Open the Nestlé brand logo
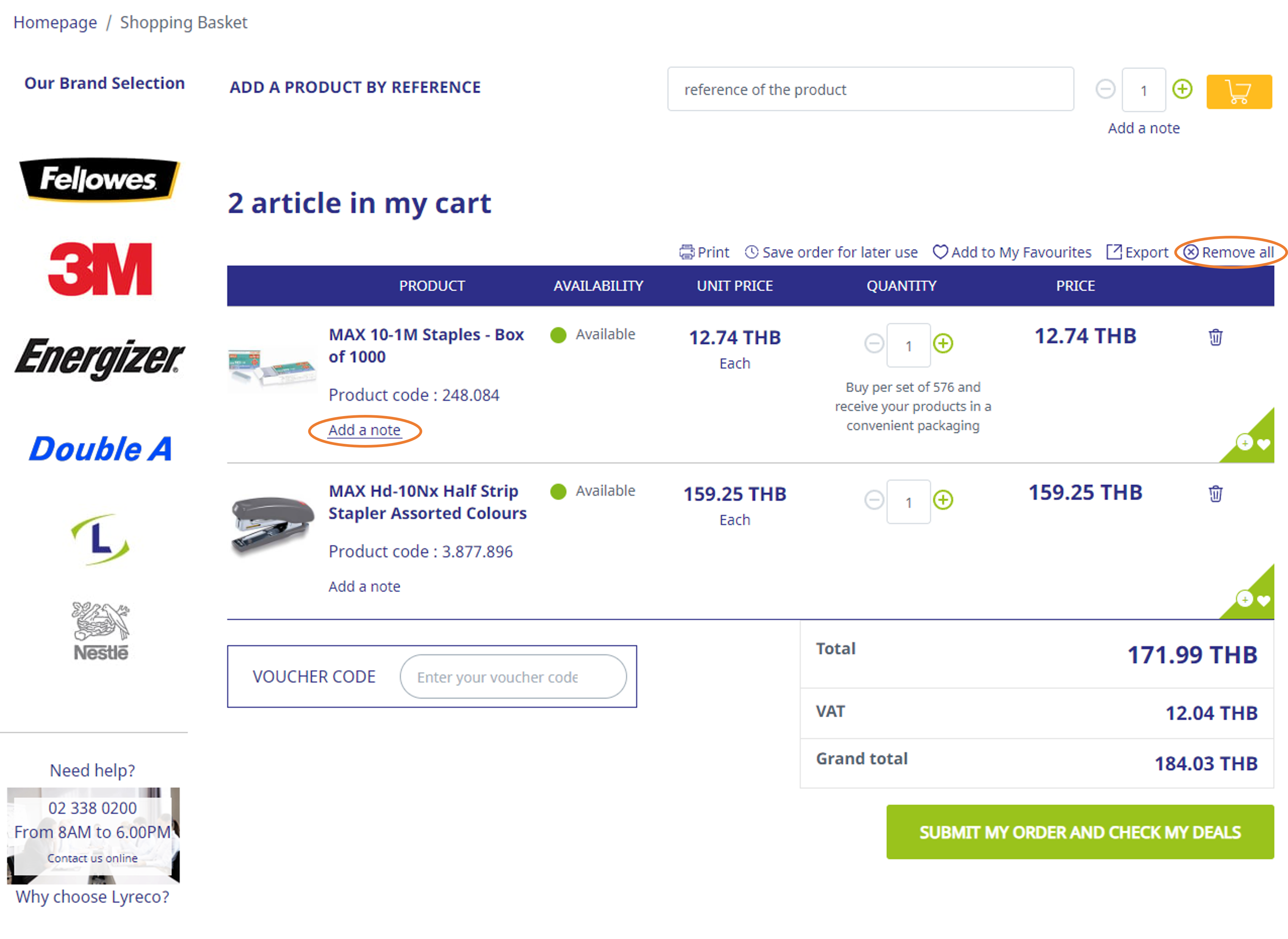1288x939 pixels. [100, 631]
